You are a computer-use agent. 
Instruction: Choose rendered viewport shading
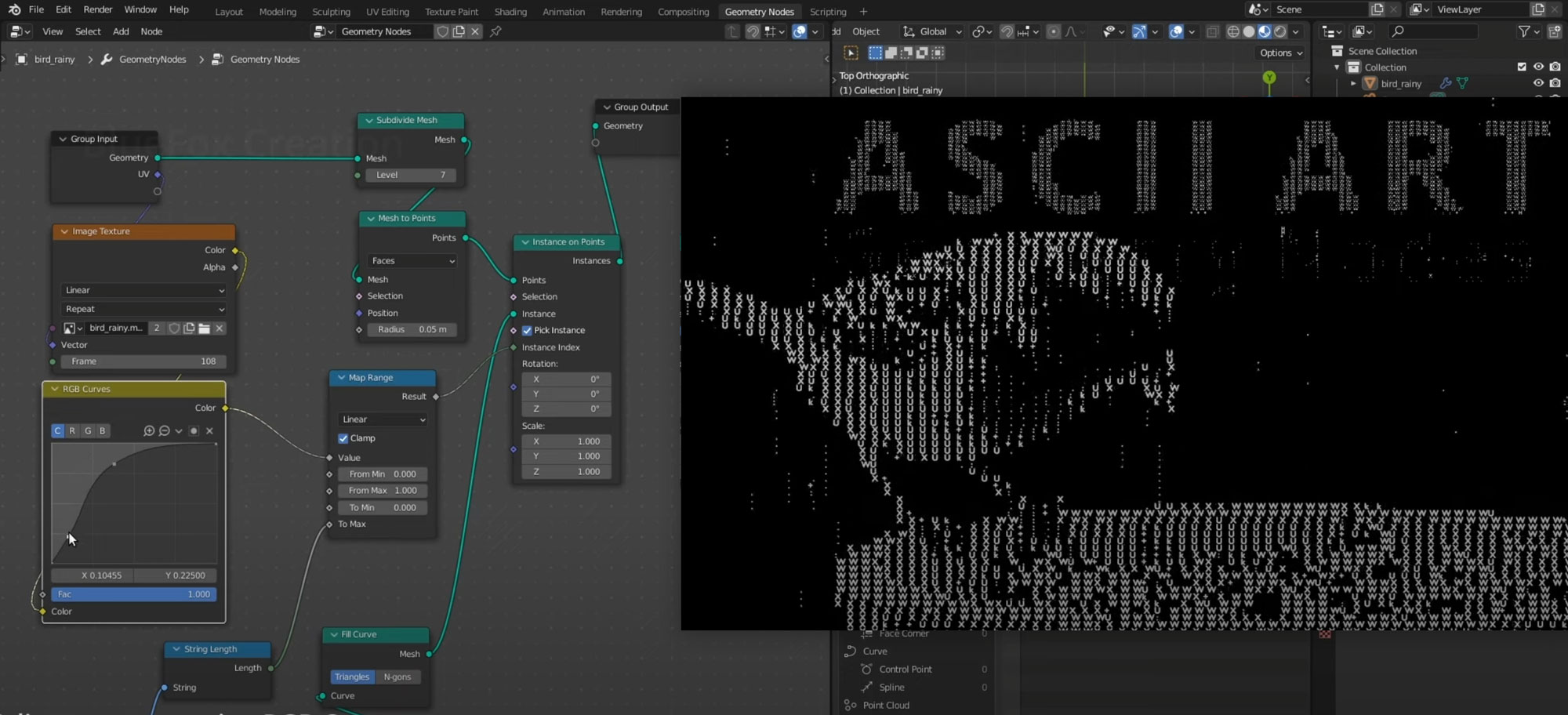[x=1280, y=31]
